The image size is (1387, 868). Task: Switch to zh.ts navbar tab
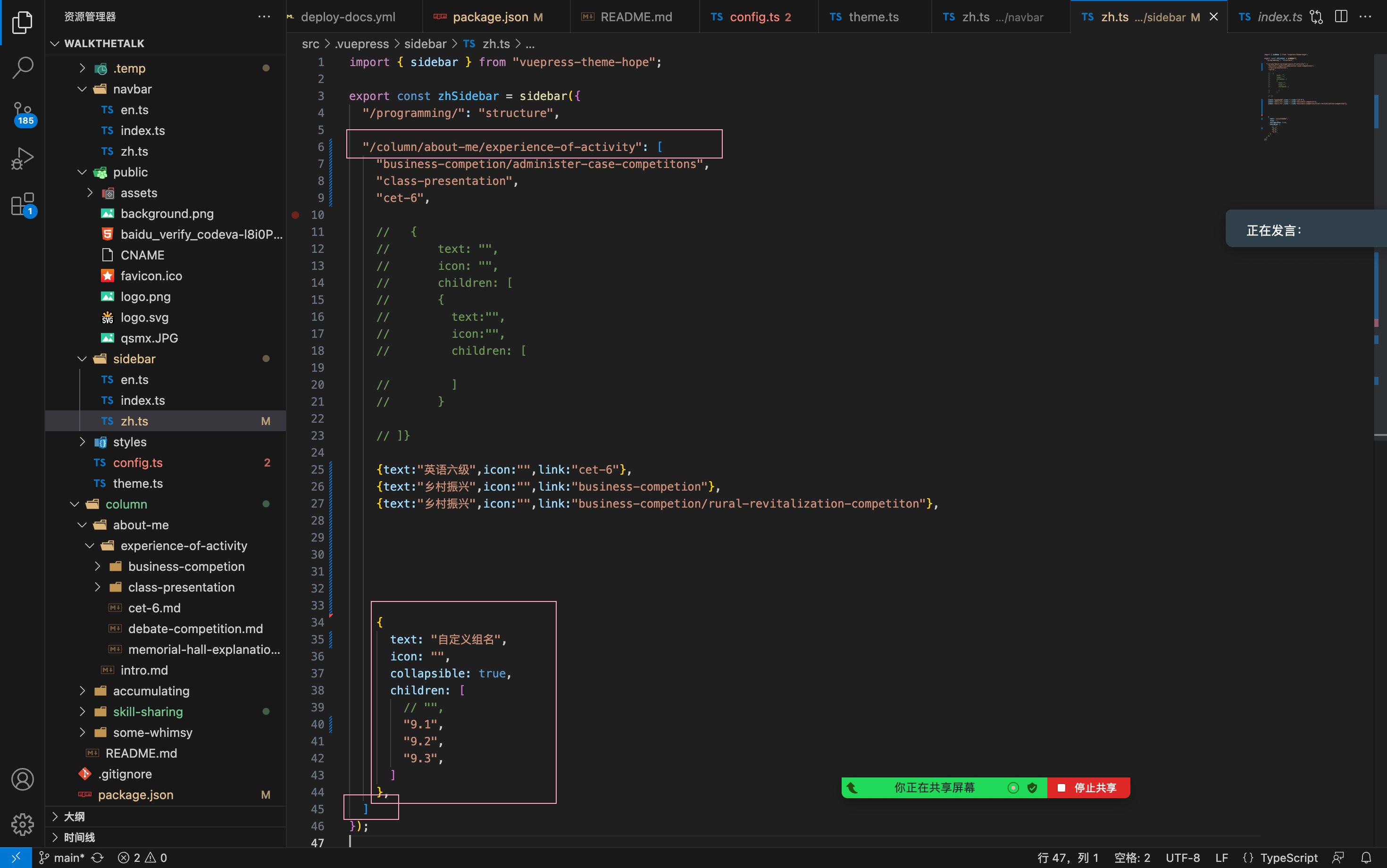1001,17
